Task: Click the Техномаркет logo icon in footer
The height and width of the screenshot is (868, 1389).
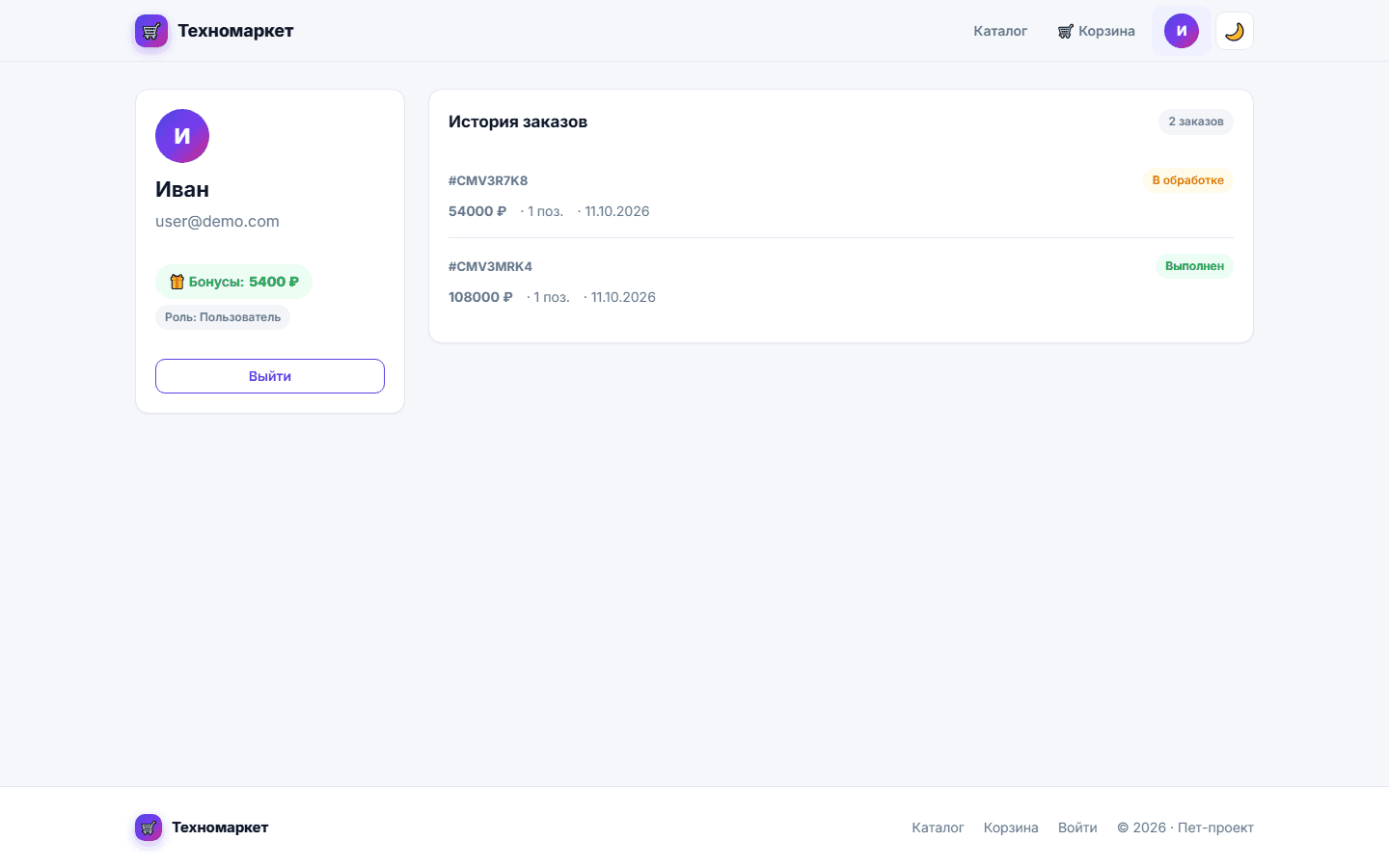Action: (x=149, y=827)
